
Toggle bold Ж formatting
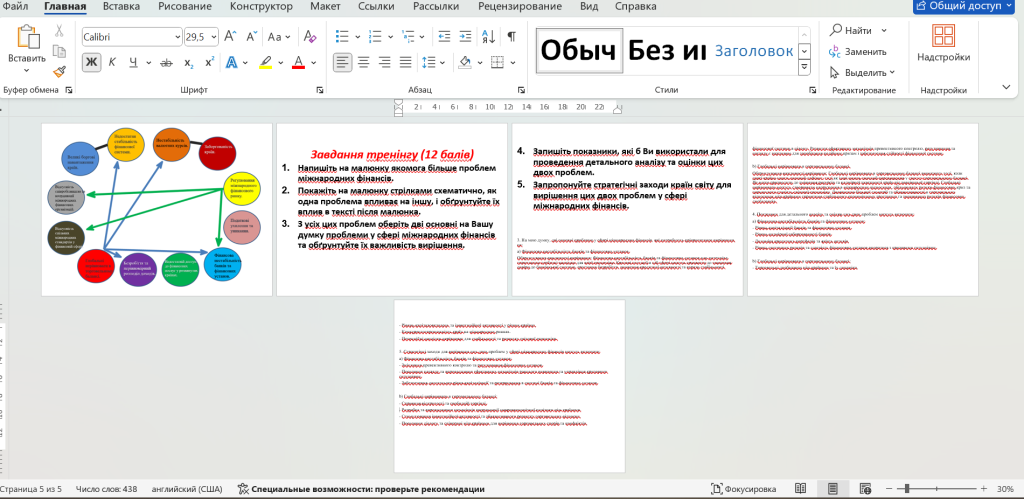tap(91, 62)
